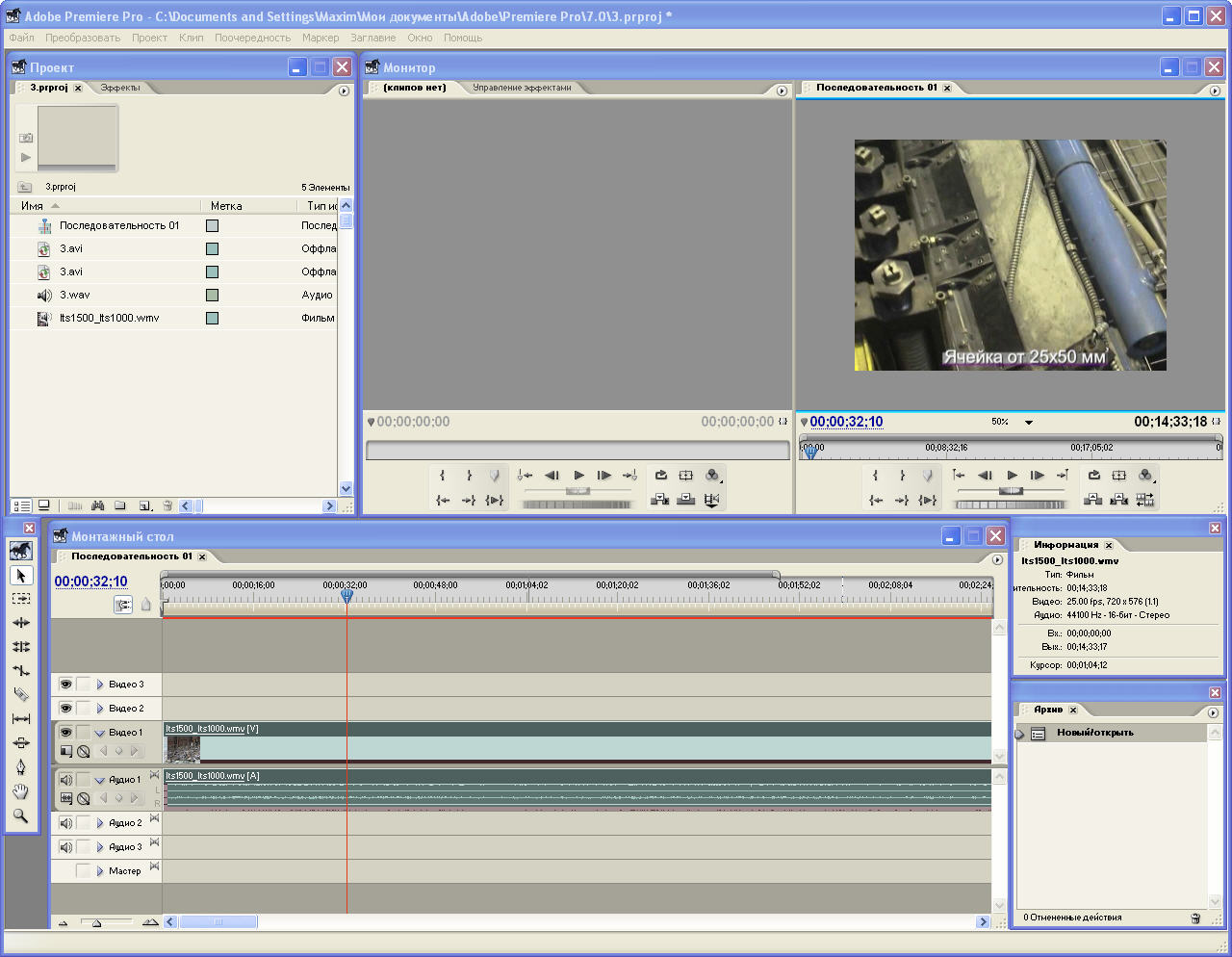
Task: Mute the Аудио 3 track speaker
Action: coord(65,846)
